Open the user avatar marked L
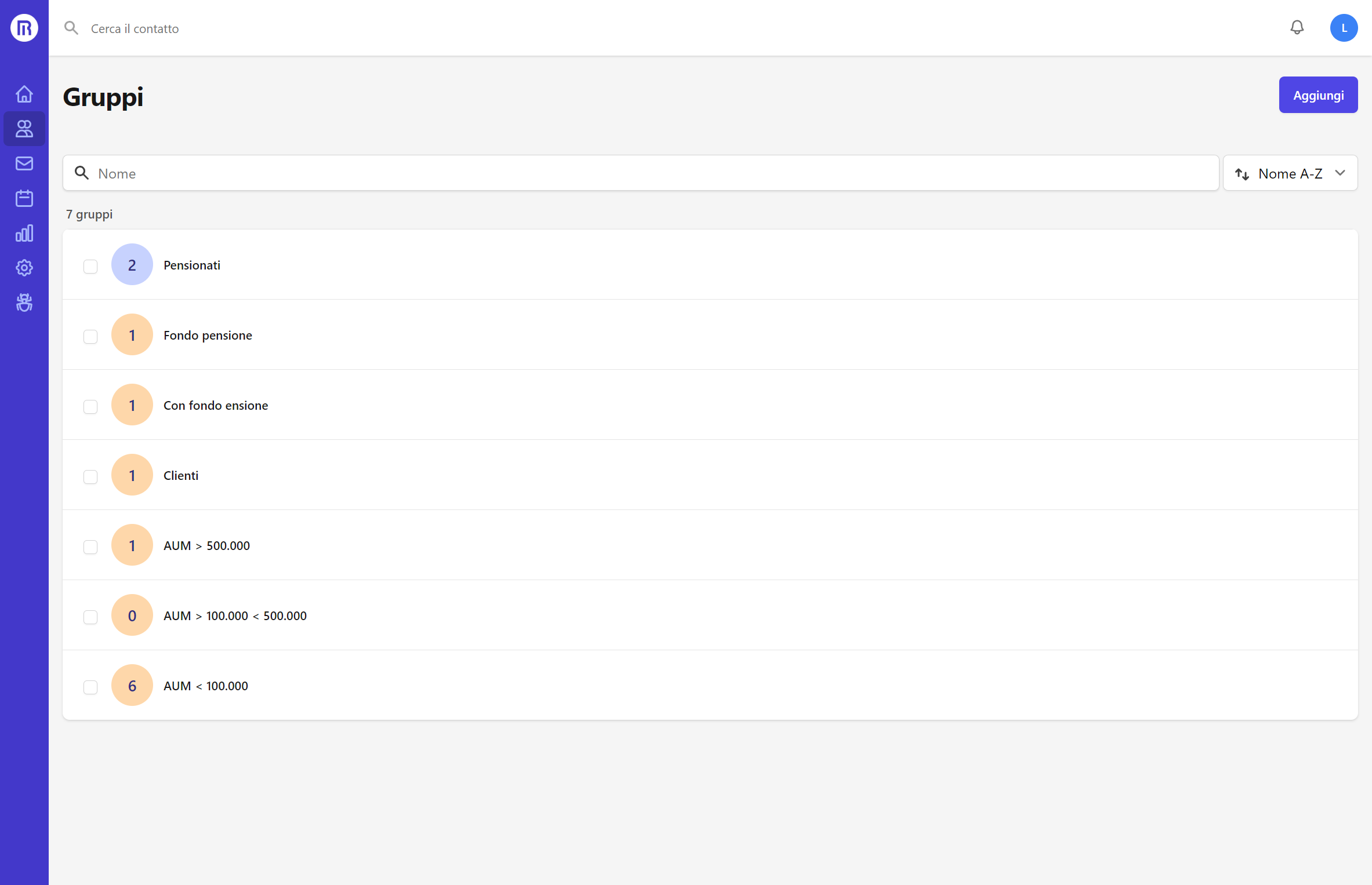1372x885 pixels. click(1344, 27)
